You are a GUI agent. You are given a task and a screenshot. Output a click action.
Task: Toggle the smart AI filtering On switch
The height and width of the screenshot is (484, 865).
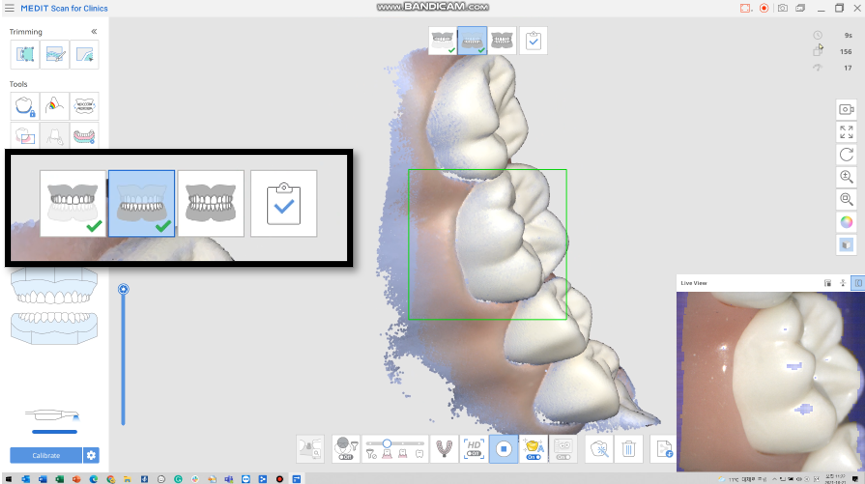coord(533,449)
